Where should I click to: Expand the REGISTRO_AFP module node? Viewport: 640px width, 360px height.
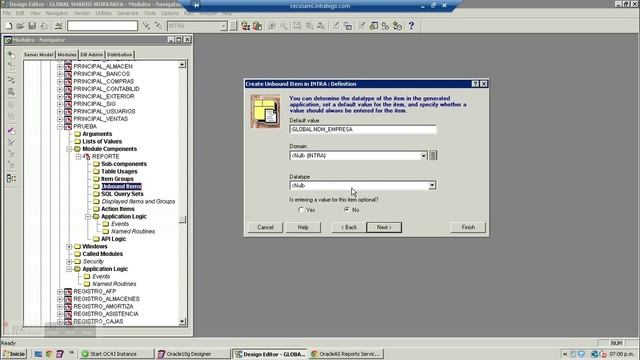point(60,291)
